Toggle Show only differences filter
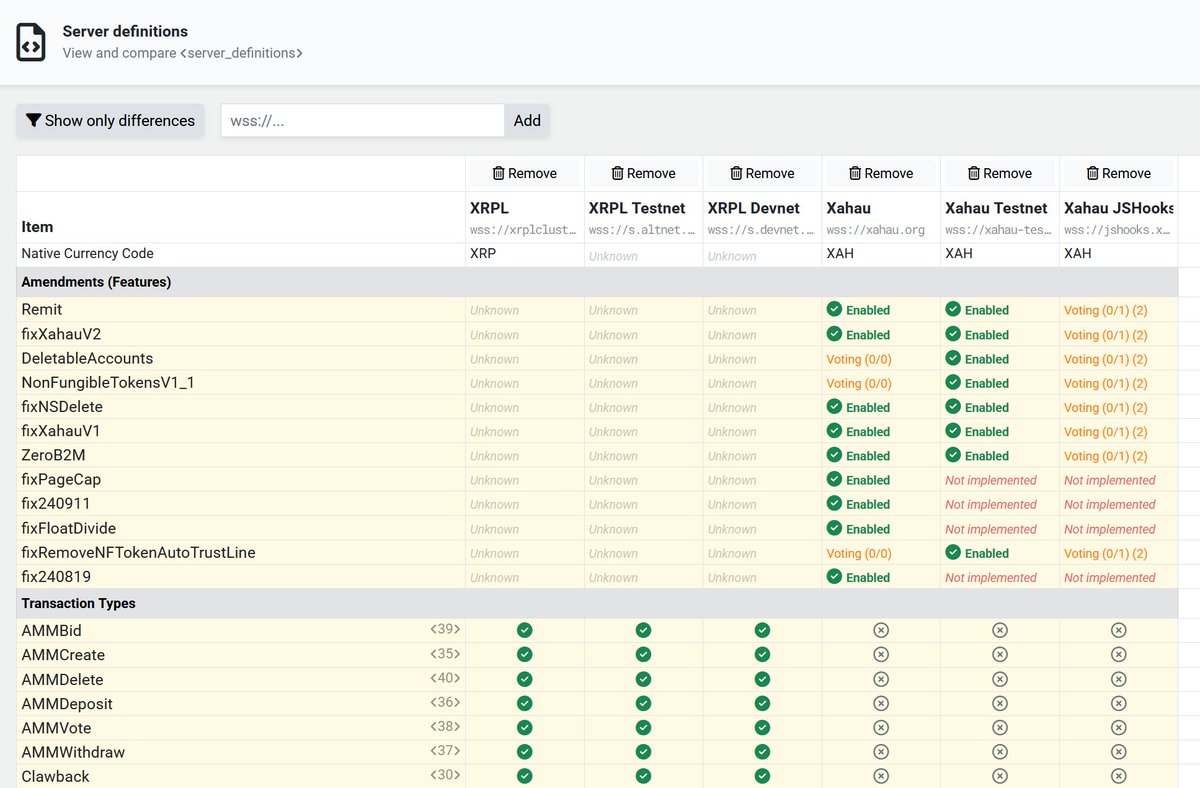The width and height of the screenshot is (1200, 788). click(x=110, y=120)
